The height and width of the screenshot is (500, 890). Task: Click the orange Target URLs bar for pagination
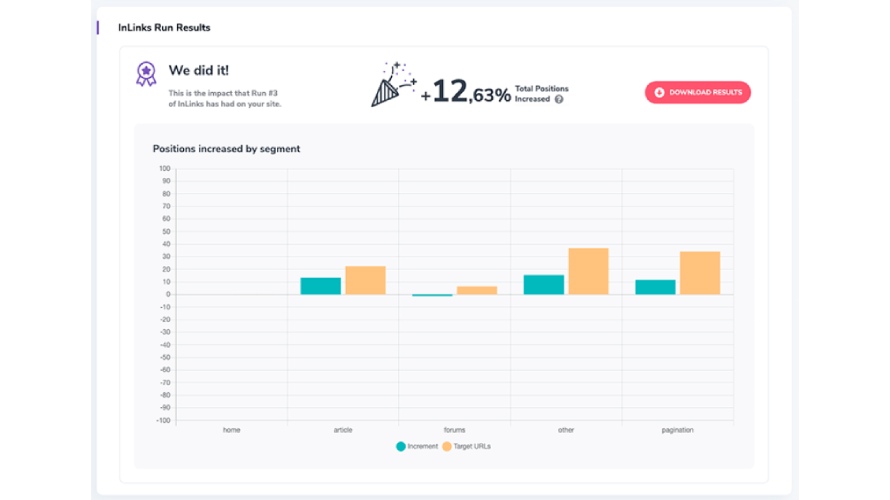pos(700,273)
